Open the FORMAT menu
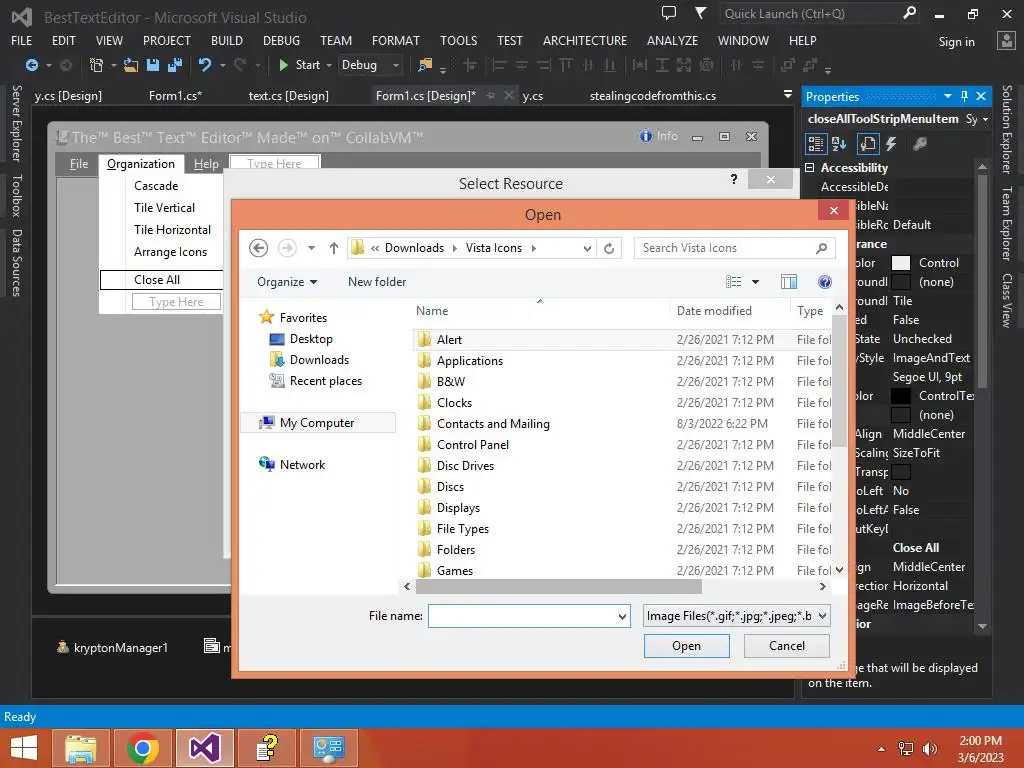 (x=396, y=40)
